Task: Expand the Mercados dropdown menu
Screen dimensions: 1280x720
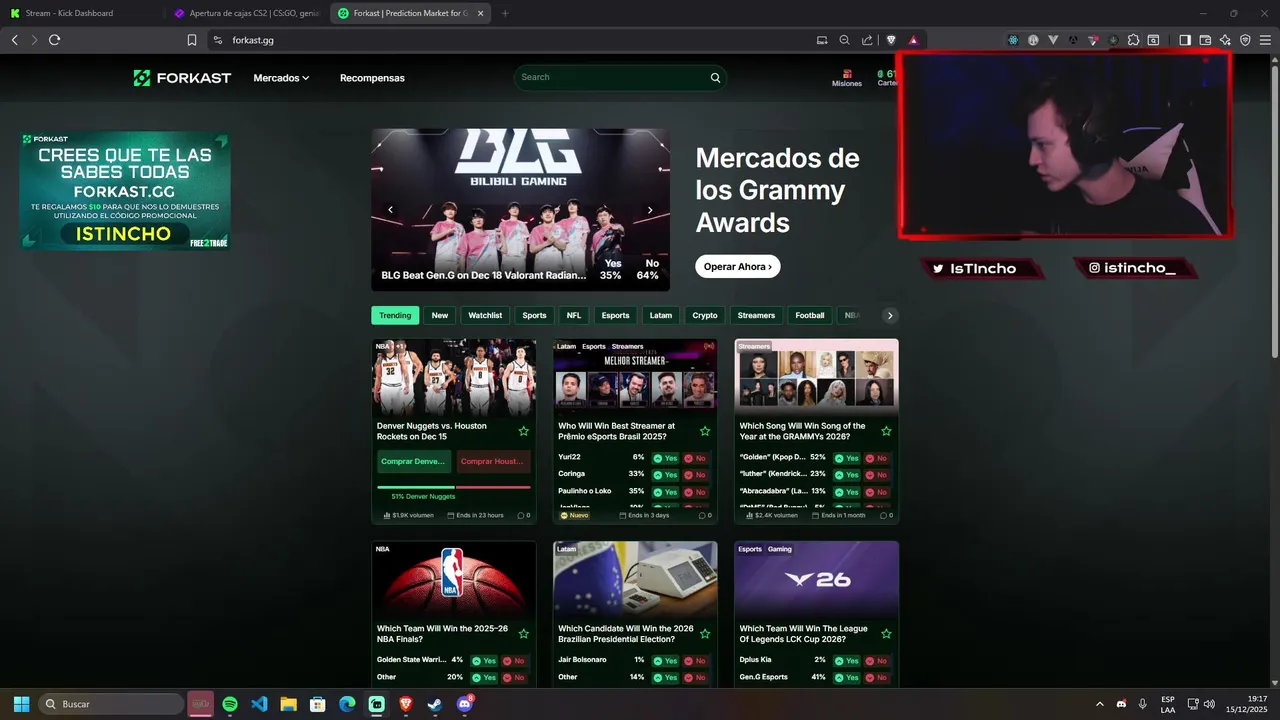Action: coord(281,78)
